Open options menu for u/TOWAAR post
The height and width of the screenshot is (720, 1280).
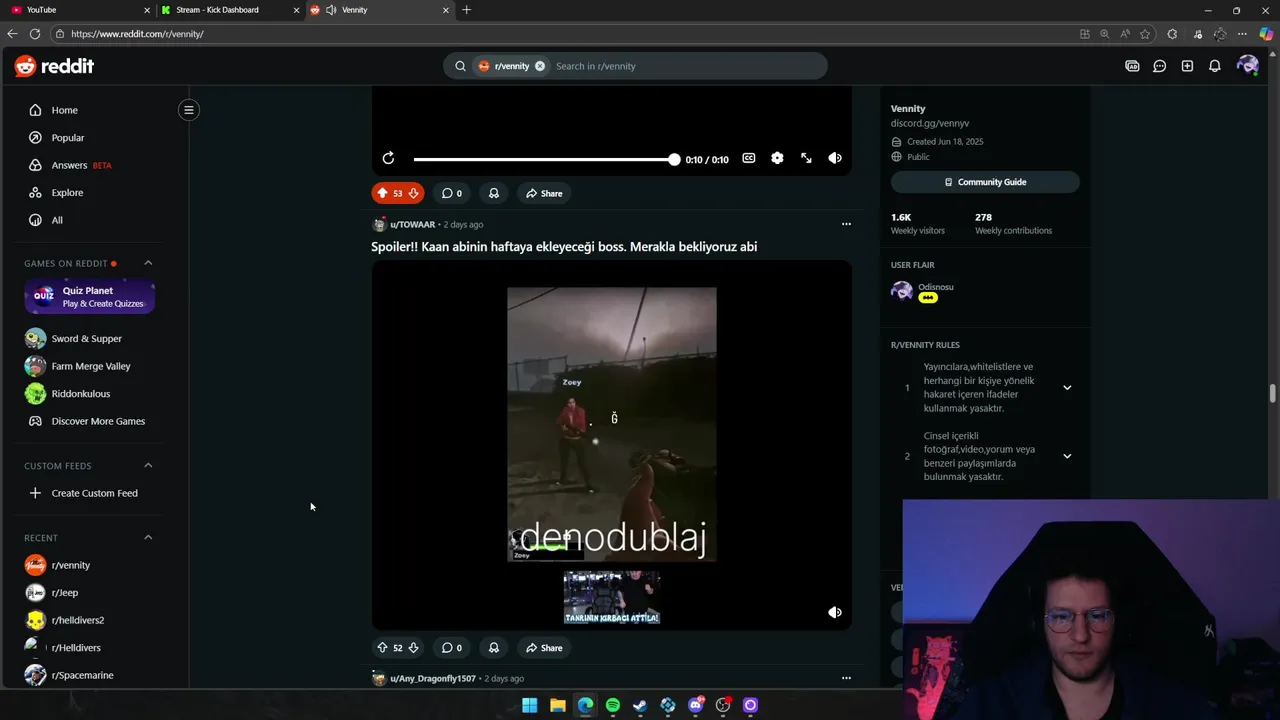(x=846, y=224)
